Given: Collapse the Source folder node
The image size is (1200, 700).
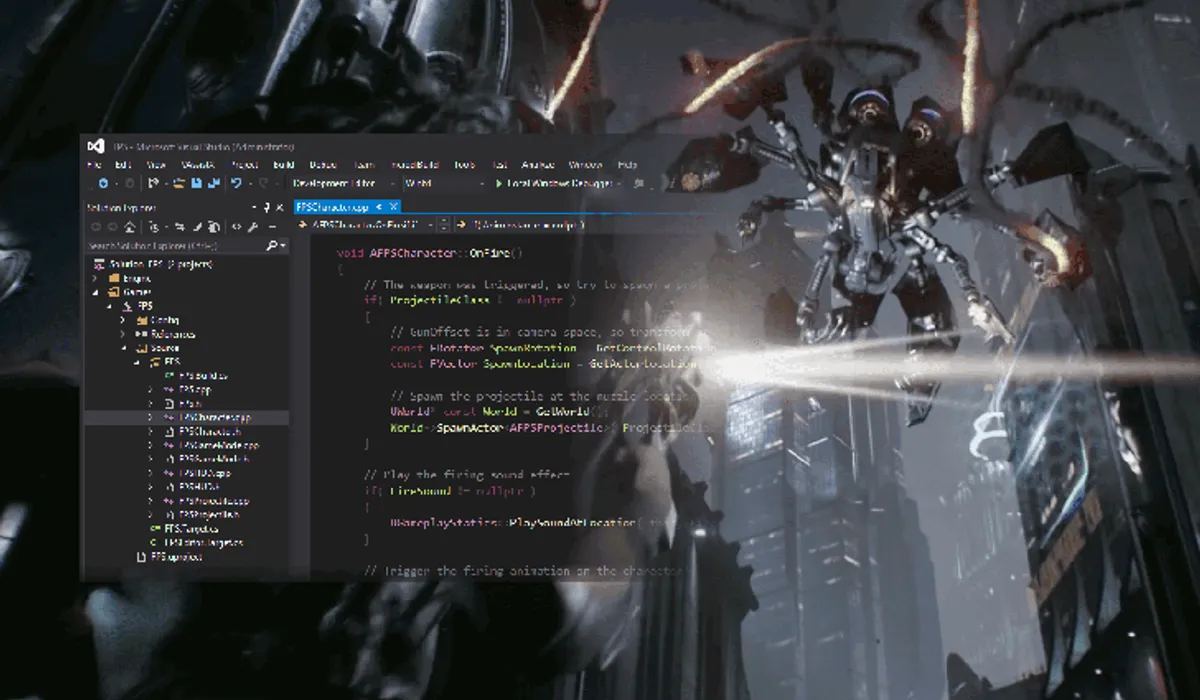Looking at the screenshot, I should [x=124, y=348].
